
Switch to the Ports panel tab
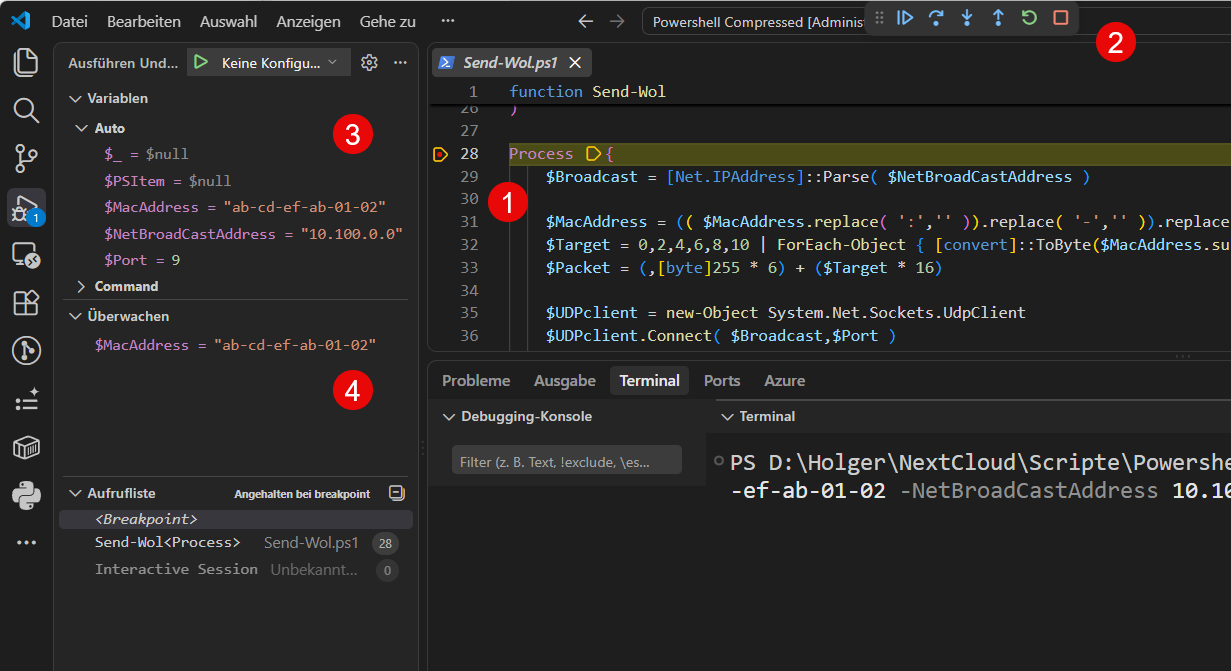(722, 381)
